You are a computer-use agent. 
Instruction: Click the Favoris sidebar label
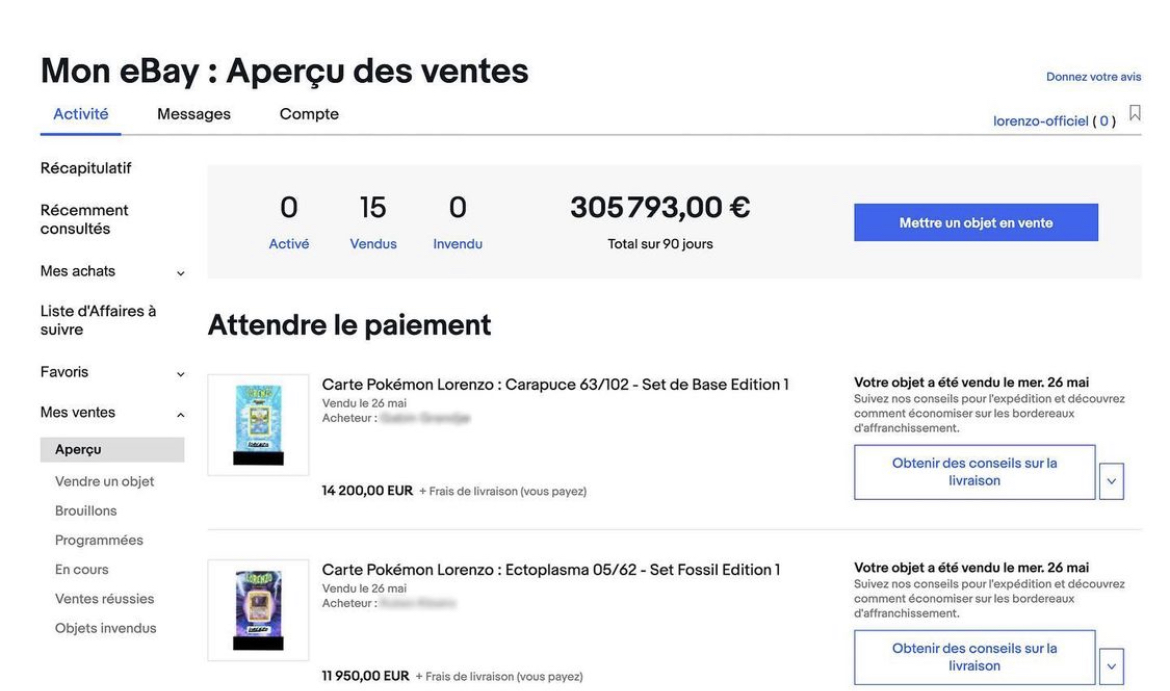[64, 372]
